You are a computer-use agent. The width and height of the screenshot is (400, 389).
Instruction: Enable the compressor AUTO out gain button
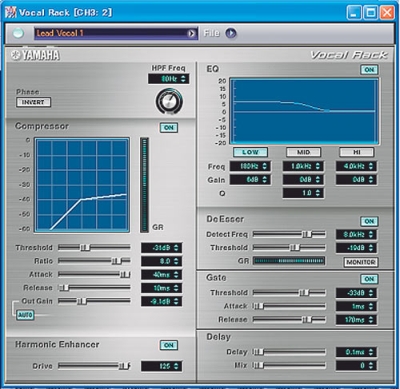pos(25,315)
